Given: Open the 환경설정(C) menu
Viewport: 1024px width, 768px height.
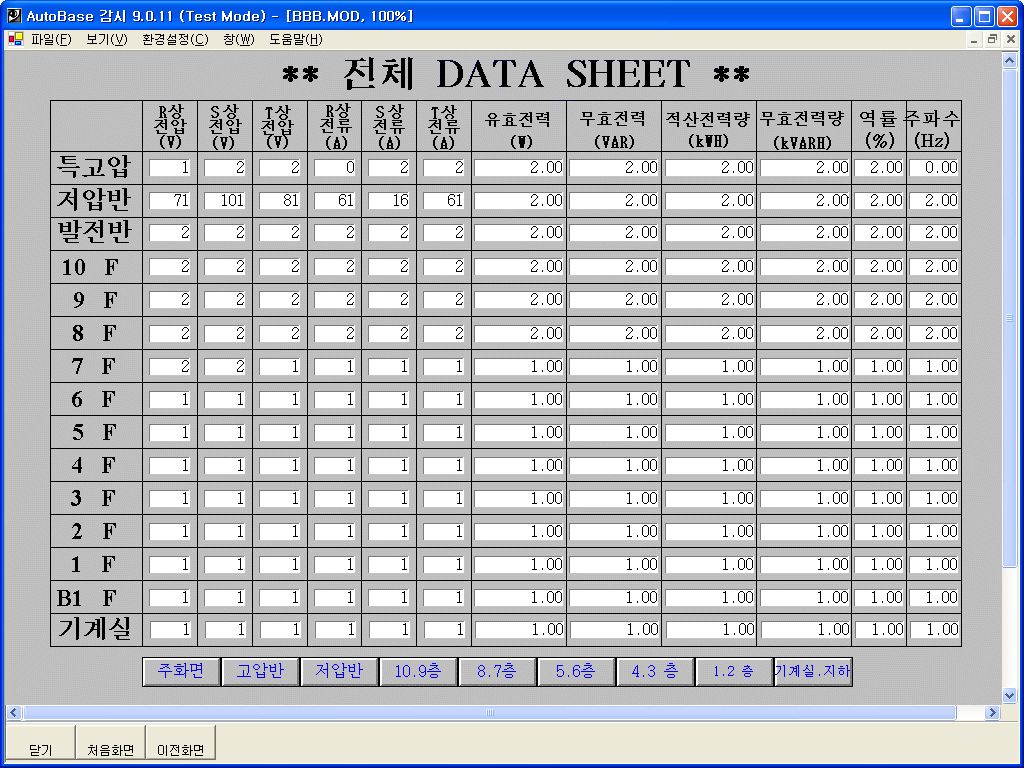Looking at the screenshot, I should click(x=175, y=40).
